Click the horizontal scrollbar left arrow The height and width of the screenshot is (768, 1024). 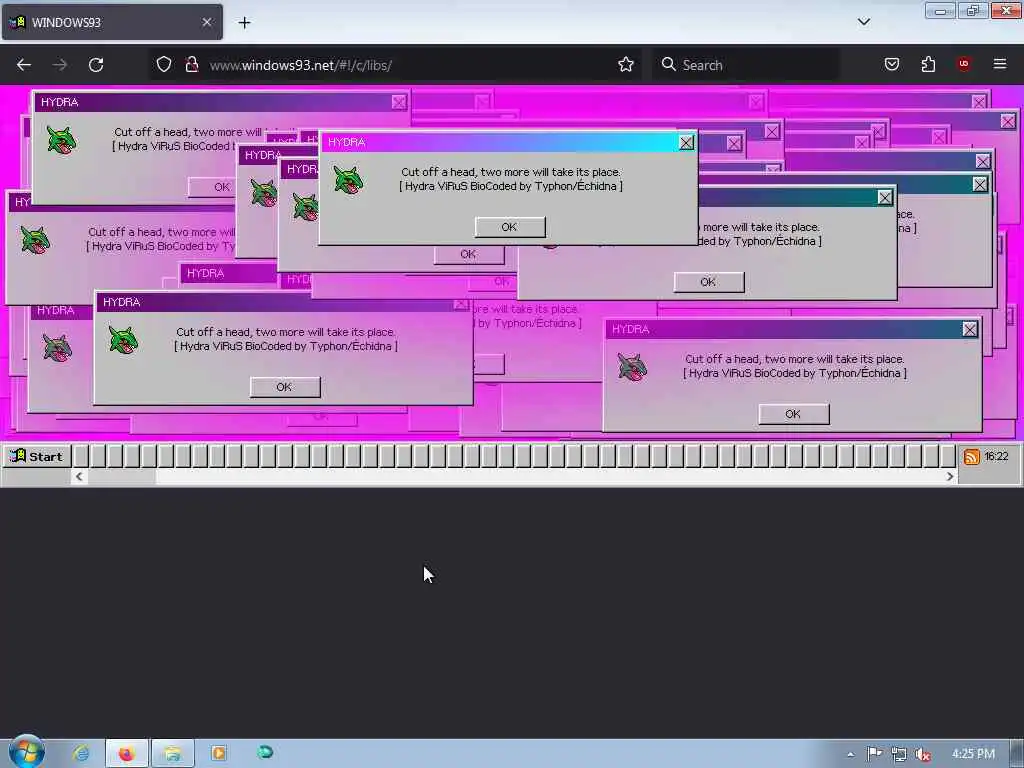tap(79, 477)
